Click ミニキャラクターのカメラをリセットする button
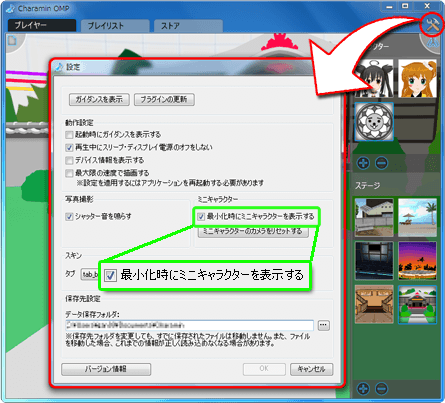445x403 pixels. pos(253,231)
